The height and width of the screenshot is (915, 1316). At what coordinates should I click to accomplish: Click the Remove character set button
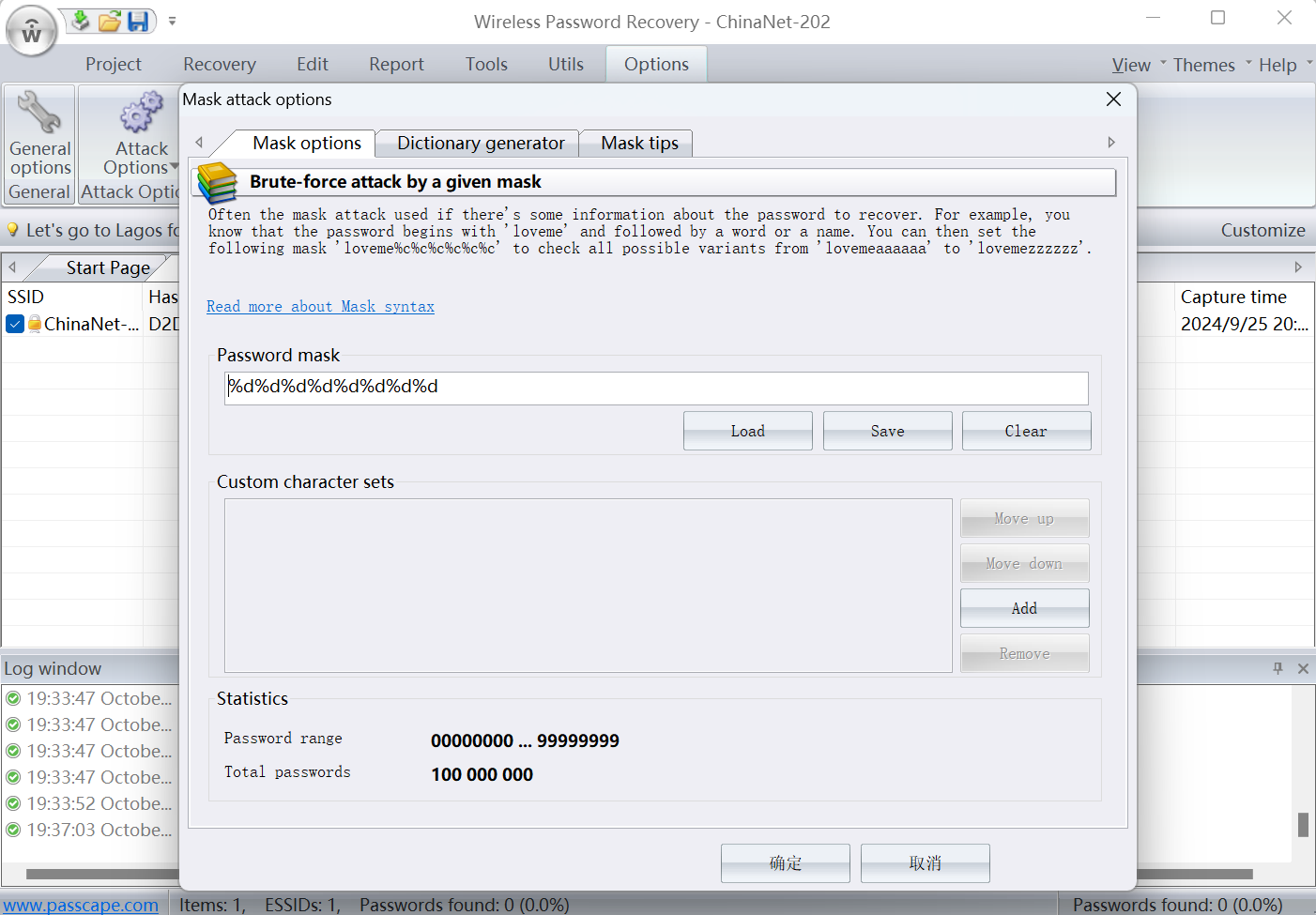(x=1024, y=653)
